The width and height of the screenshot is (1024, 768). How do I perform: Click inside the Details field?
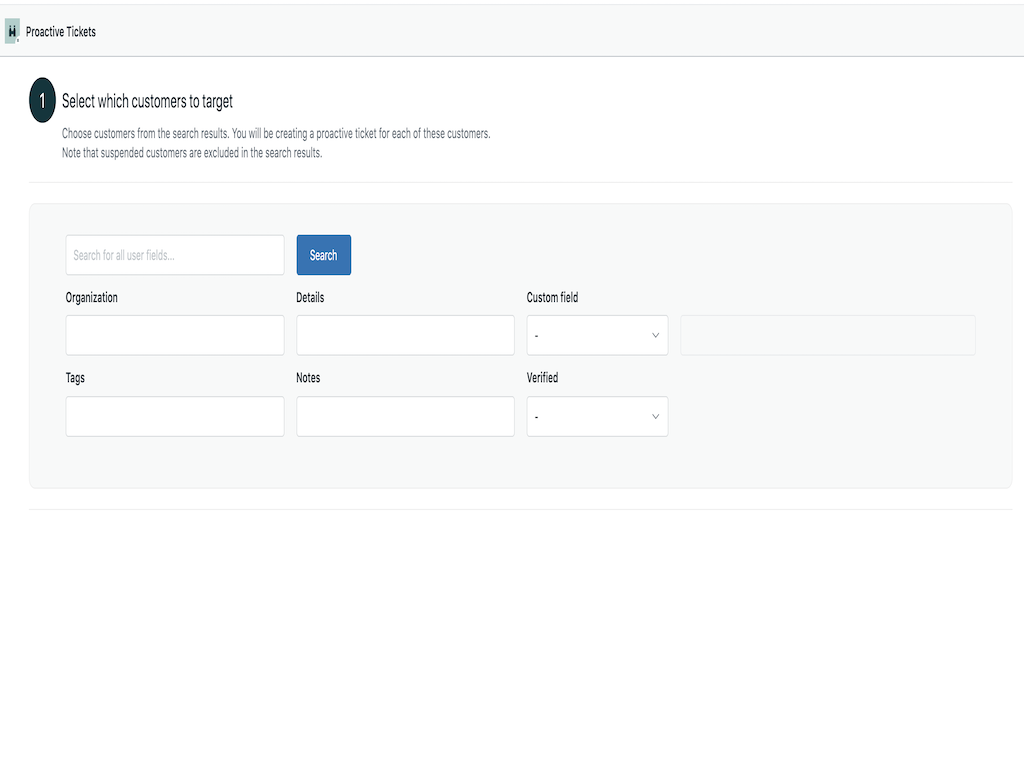[x=405, y=335]
